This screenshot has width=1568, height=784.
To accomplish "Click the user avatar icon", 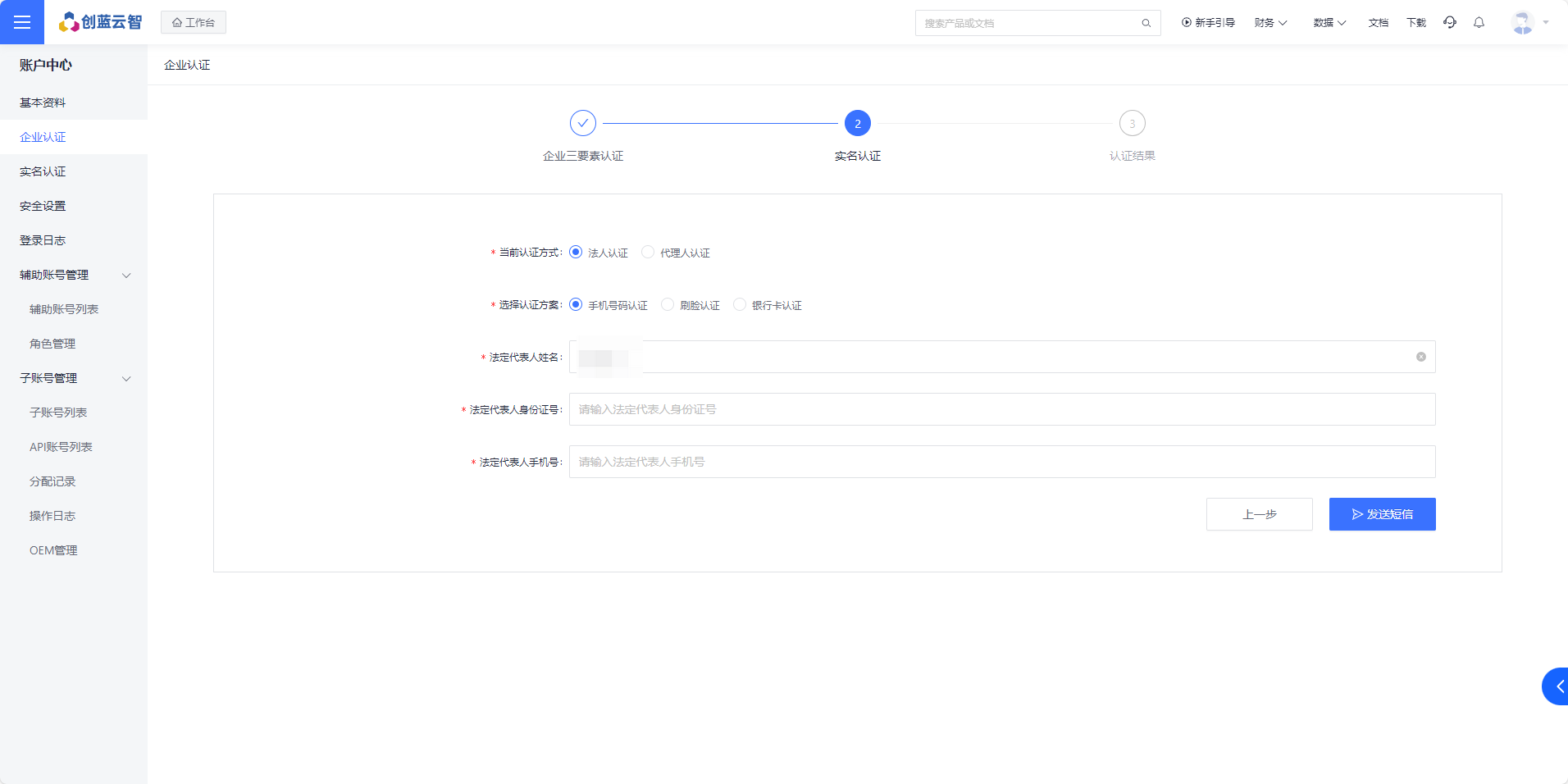I will (x=1523, y=22).
